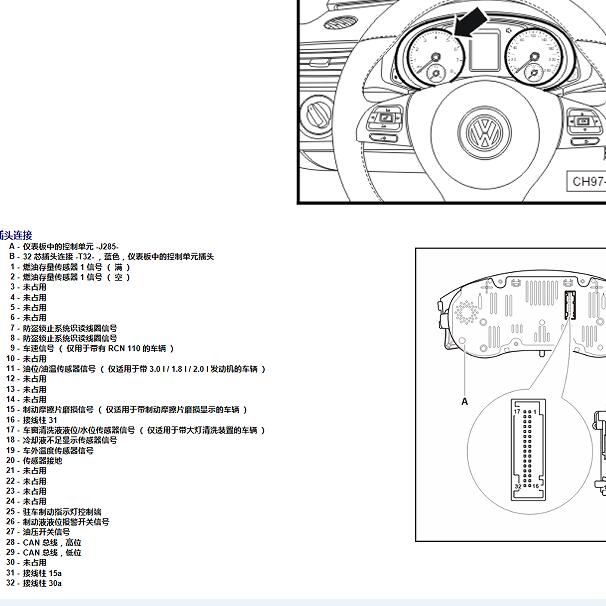Select pin 4 未占用 row
Viewport: 606px width, 606px height.
[28, 298]
